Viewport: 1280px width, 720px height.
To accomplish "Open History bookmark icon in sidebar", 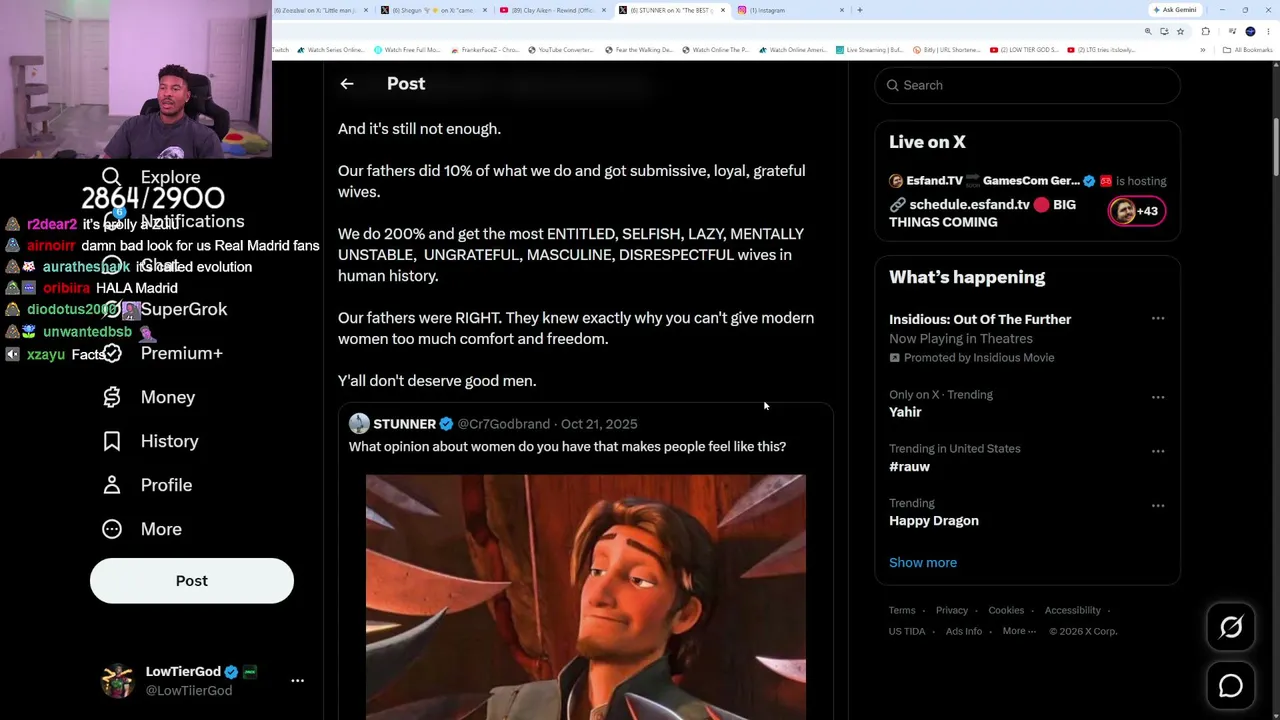I will click(x=112, y=441).
